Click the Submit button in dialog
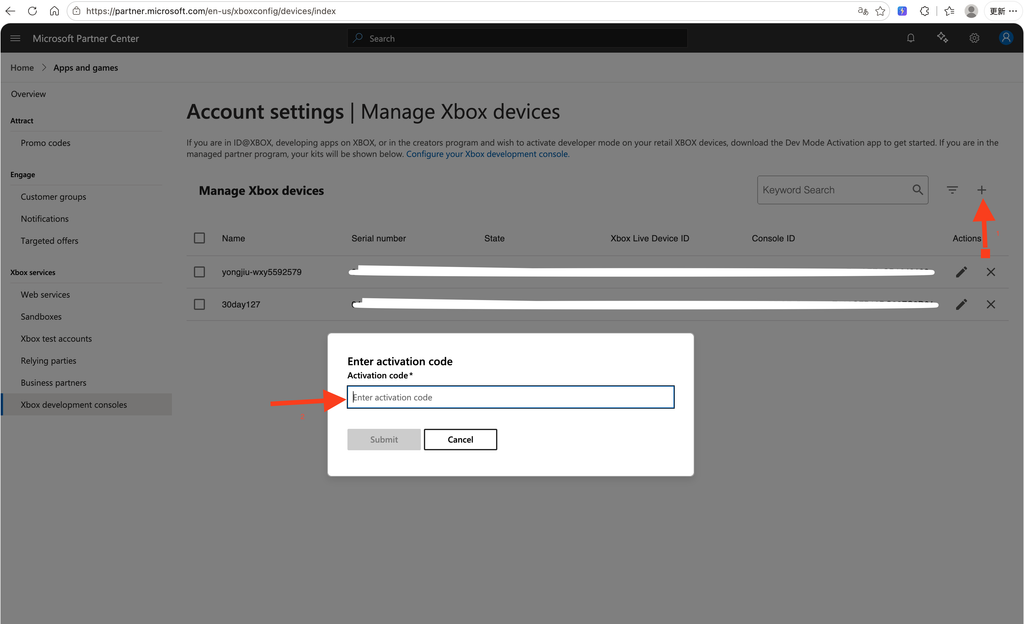The height and width of the screenshot is (624, 1024). pyautogui.click(x=383, y=439)
